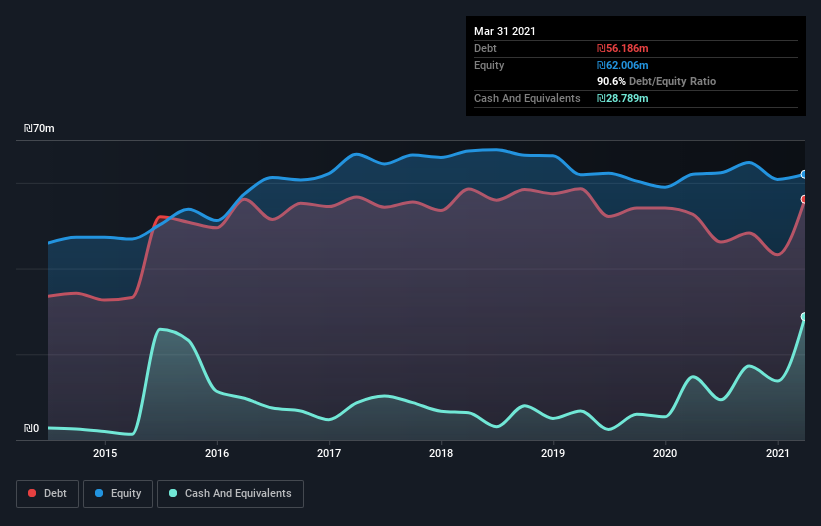Click the Equity label in the tooltip
821x526 pixels.
pos(489,65)
